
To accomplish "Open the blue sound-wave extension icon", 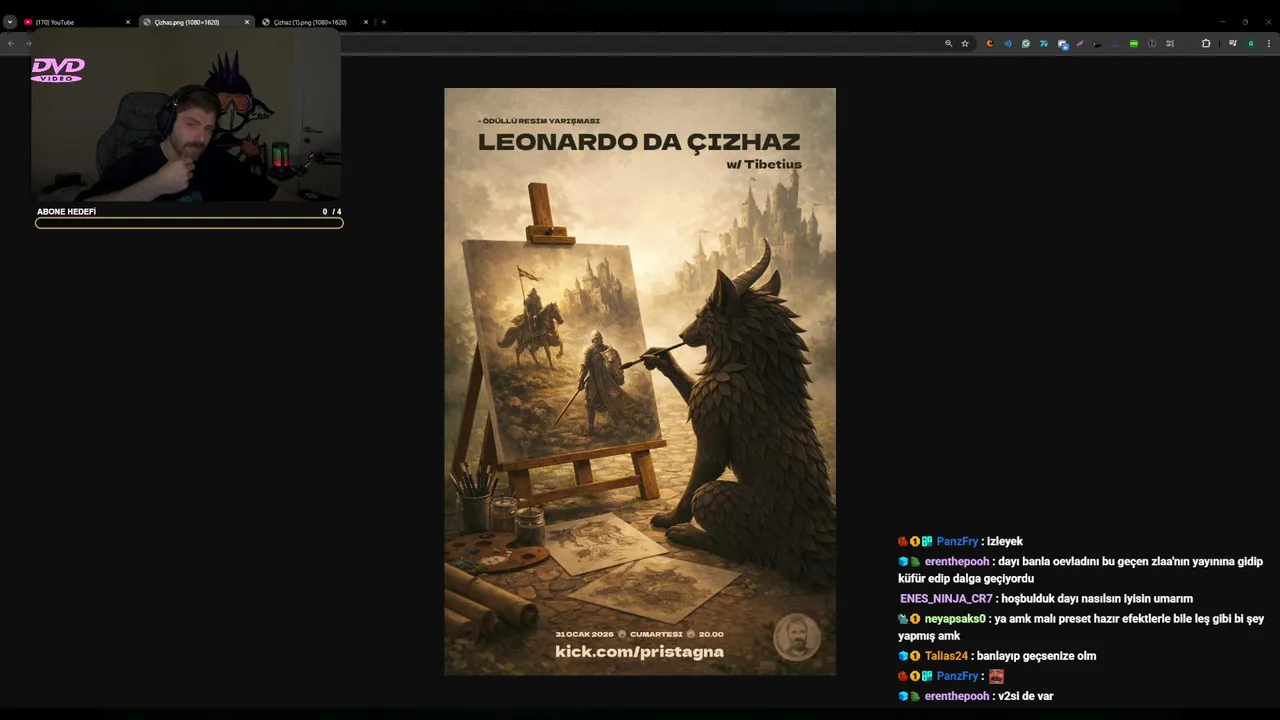I will pos(1008,43).
